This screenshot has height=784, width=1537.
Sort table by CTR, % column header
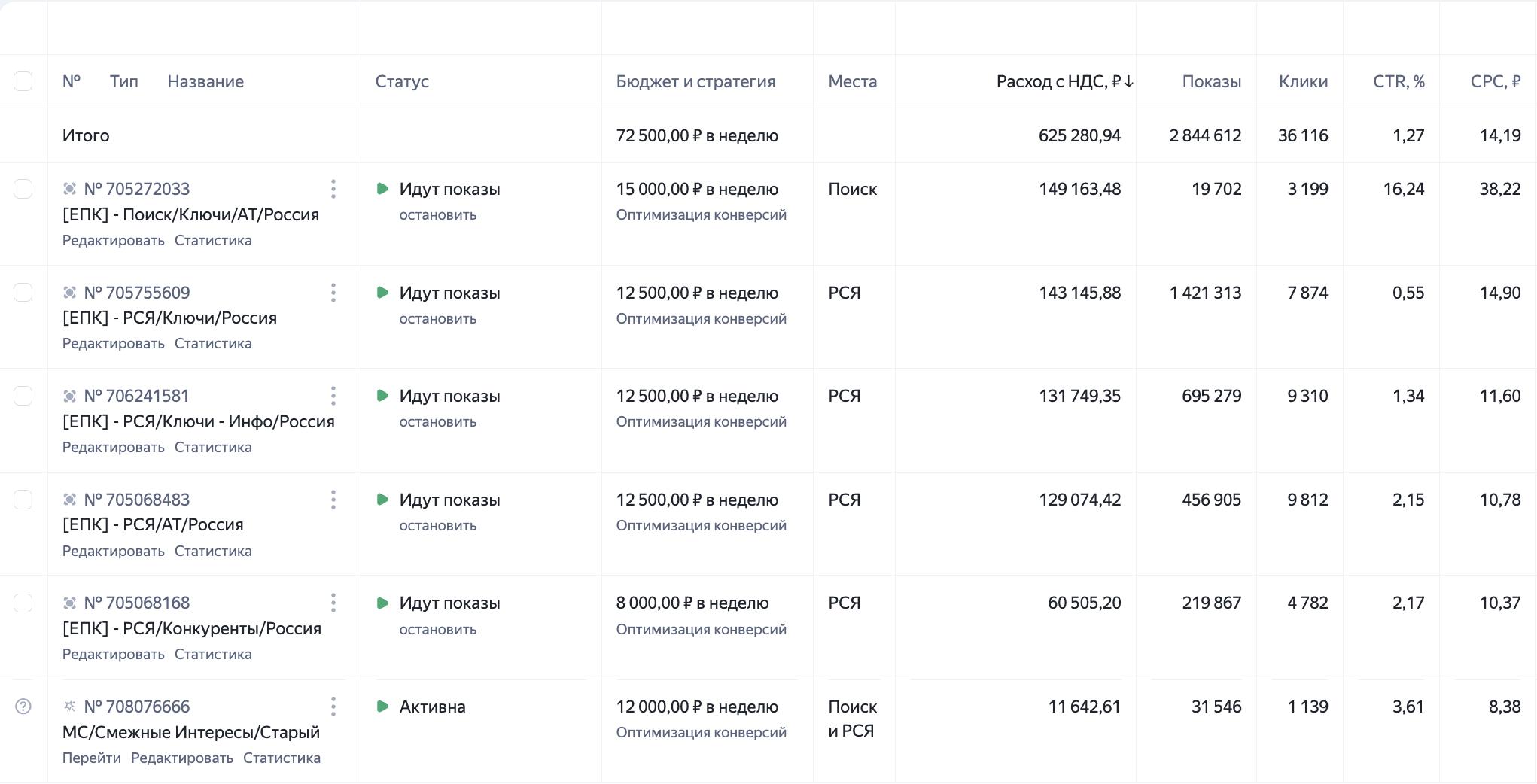(x=1399, y=81)
